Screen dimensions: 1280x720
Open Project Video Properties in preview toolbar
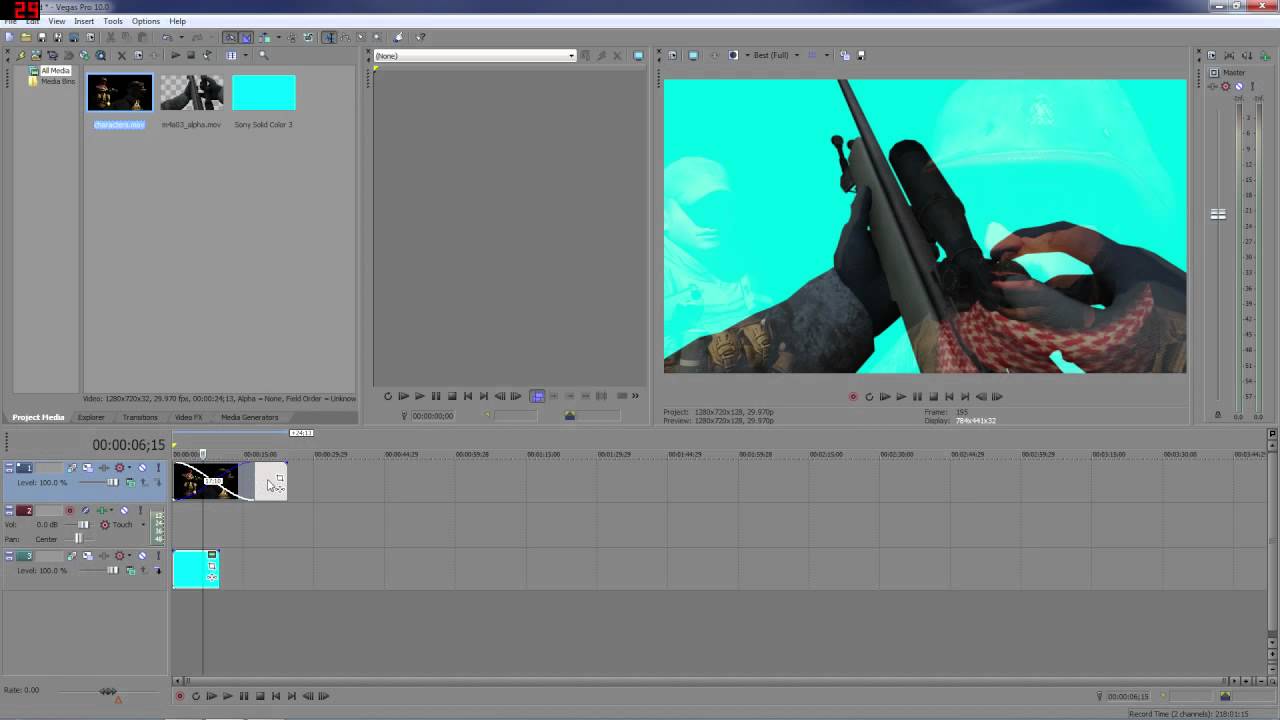(672, 55)
